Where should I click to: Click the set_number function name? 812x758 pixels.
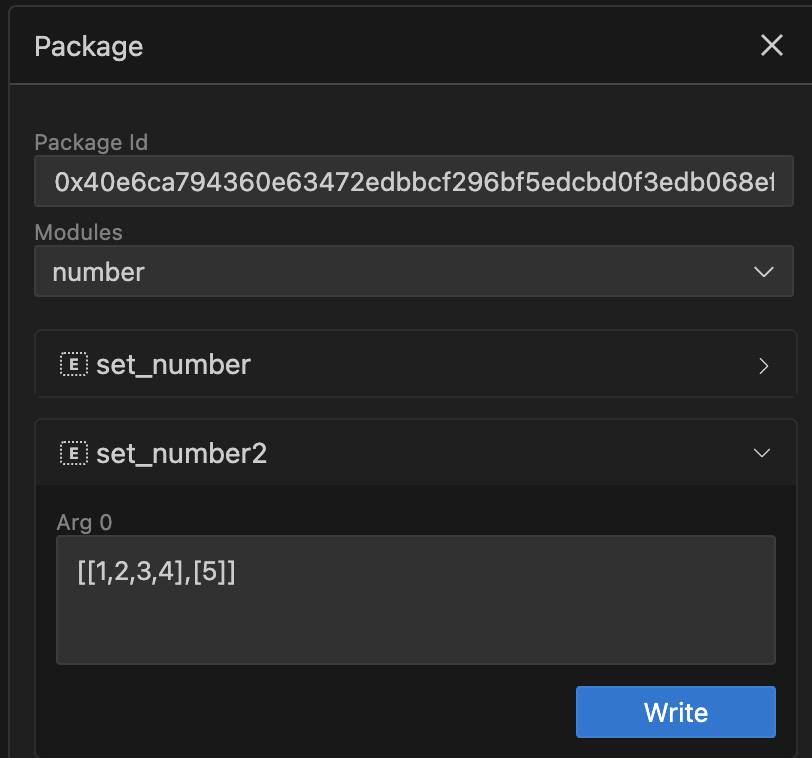click(173, 365)
